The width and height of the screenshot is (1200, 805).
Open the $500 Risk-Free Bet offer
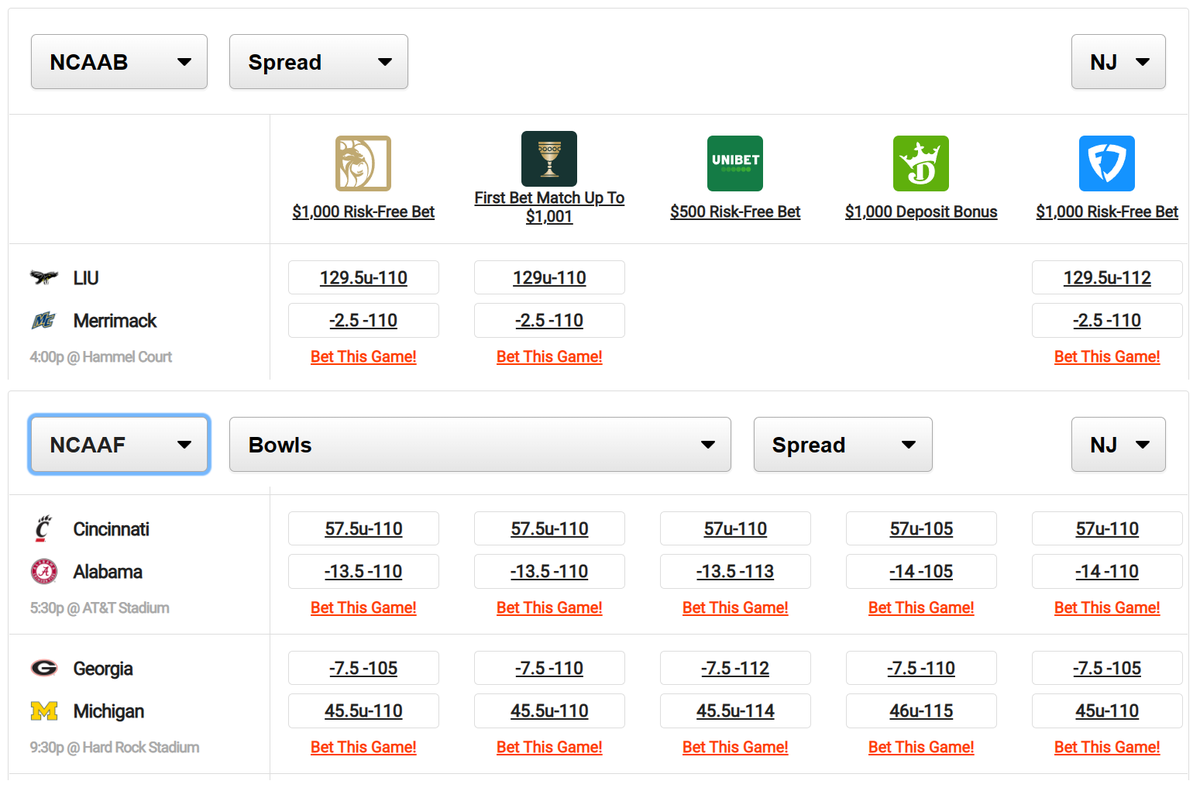point(735,212)
